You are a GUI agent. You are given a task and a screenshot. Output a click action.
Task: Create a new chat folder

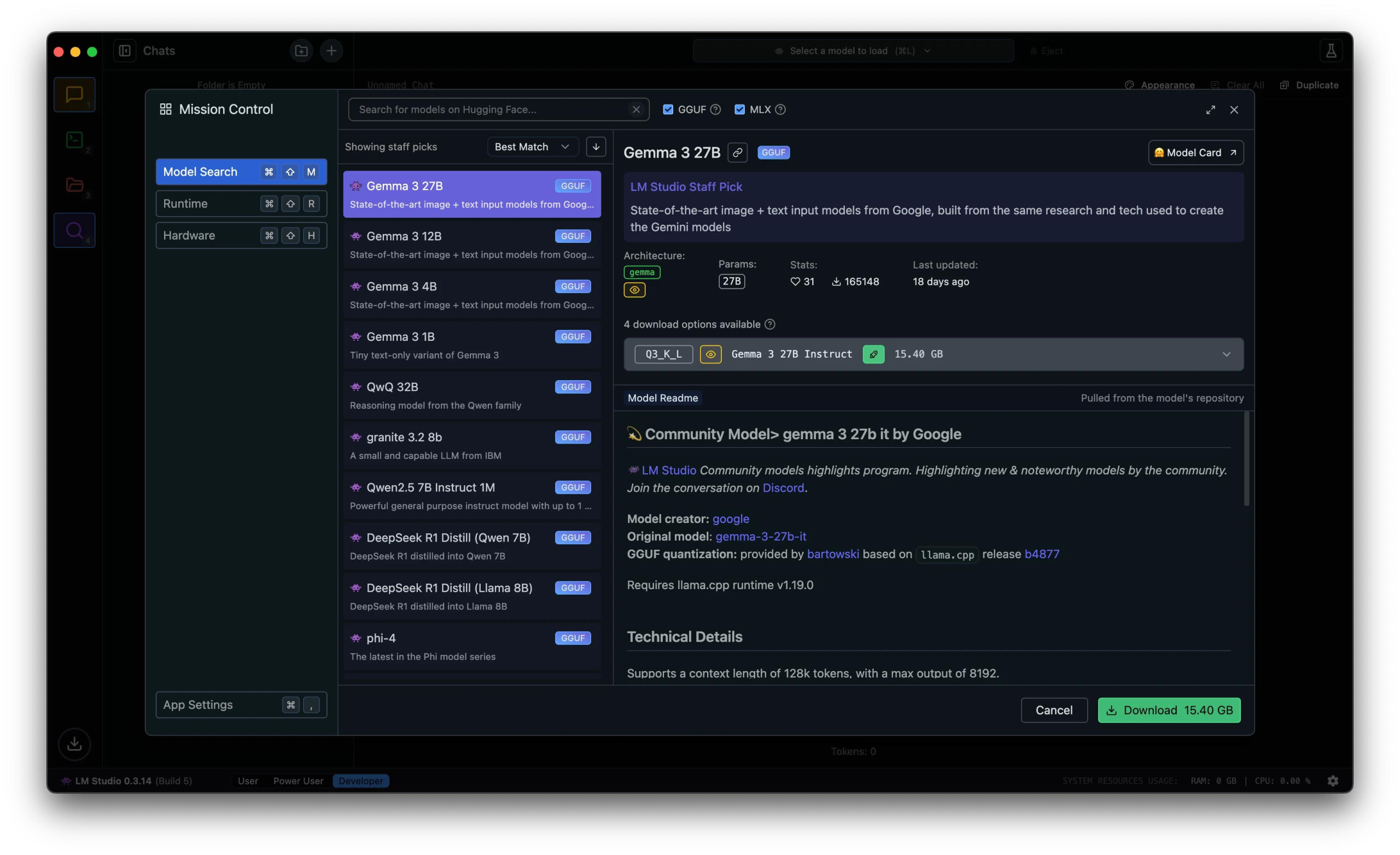coord(301,50)
